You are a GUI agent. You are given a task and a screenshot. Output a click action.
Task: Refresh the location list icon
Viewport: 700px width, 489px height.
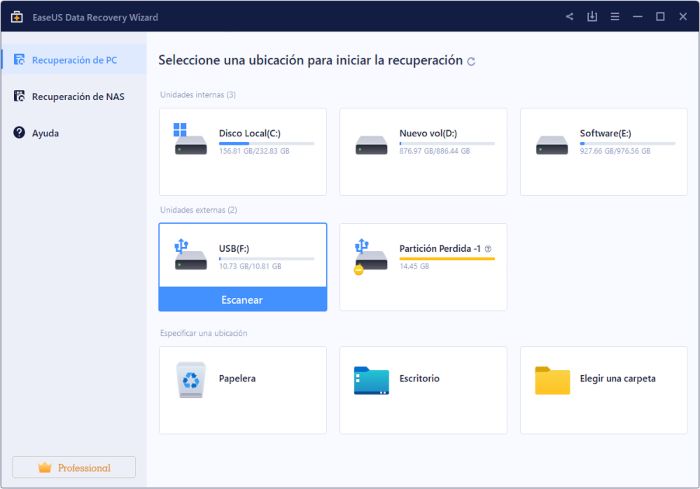[x=471, y=62]
